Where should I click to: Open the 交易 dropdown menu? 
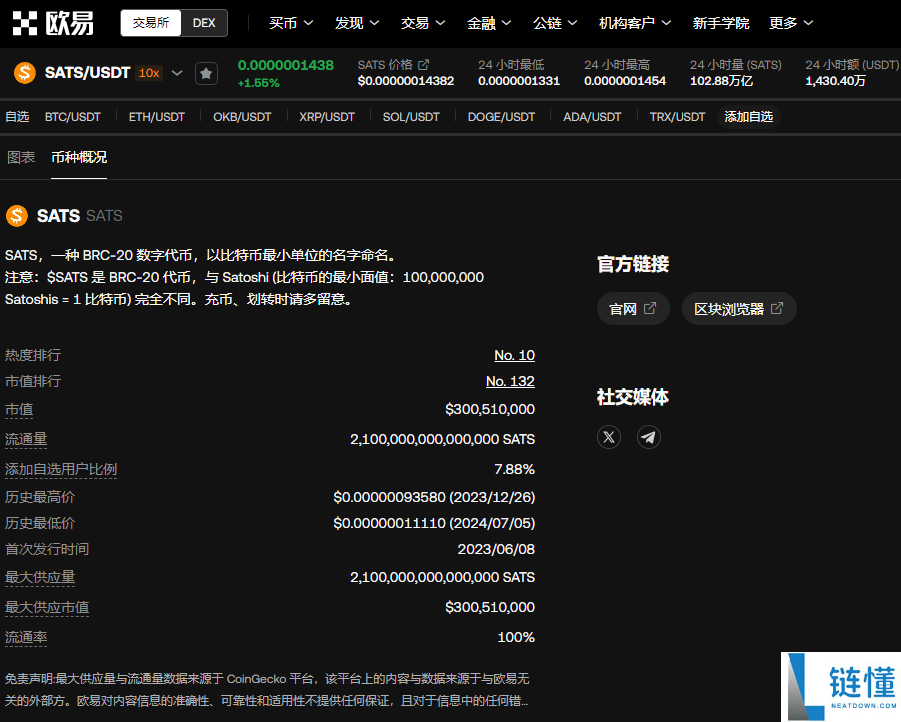coord(423,23)
